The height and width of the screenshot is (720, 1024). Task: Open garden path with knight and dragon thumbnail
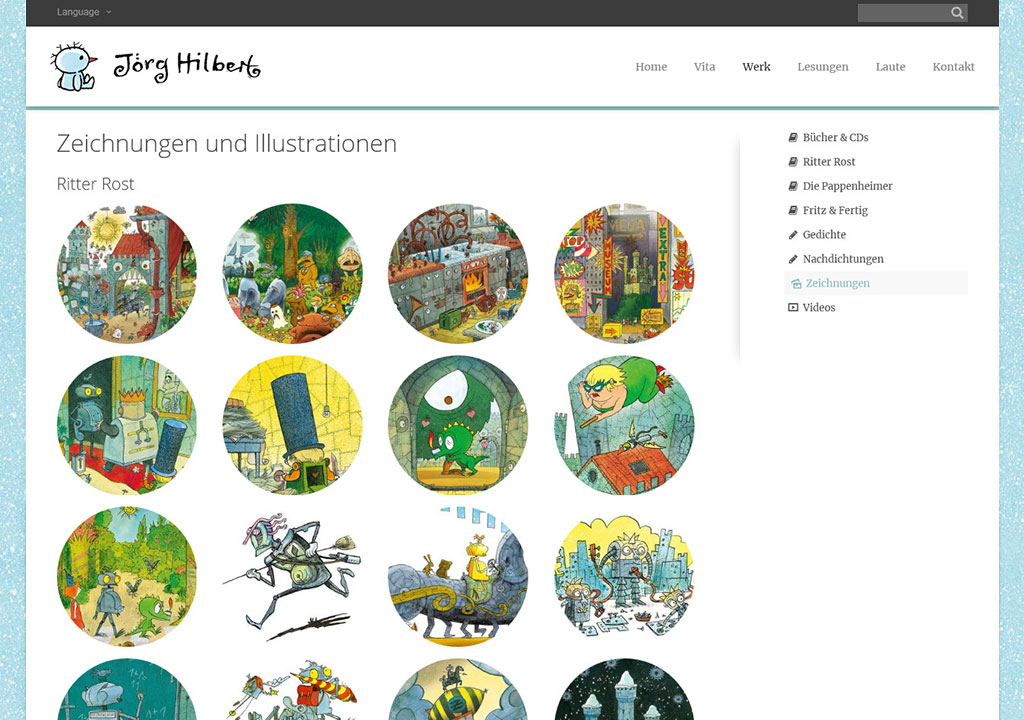[x=127, y=576]
